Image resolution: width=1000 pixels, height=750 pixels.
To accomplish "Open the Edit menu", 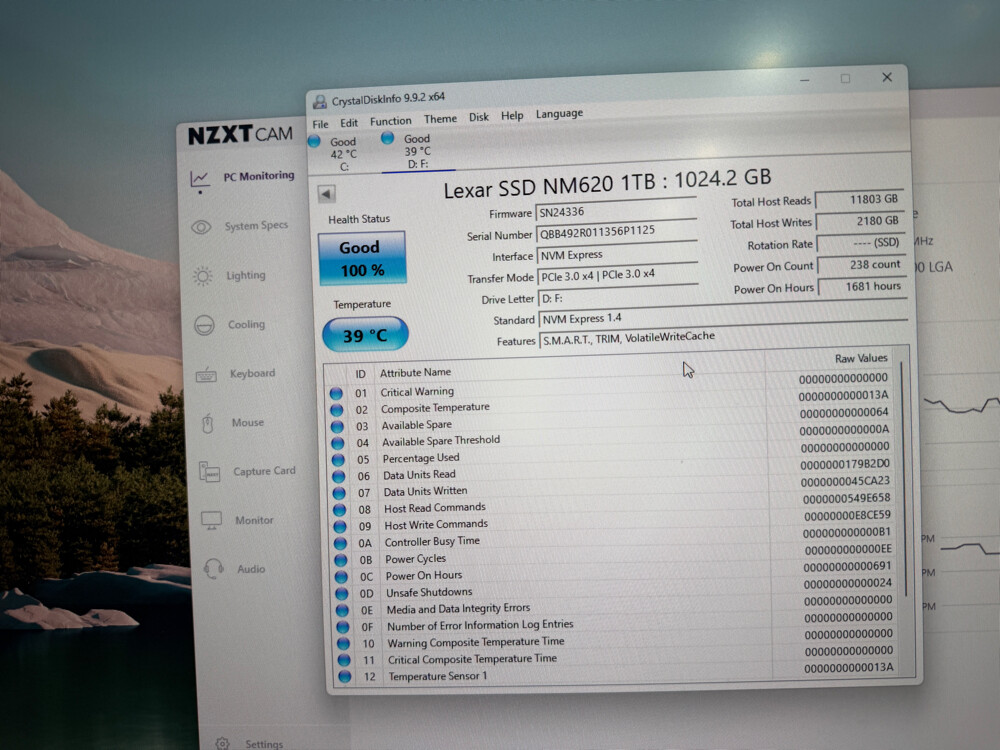I will (x=349, y=123).
